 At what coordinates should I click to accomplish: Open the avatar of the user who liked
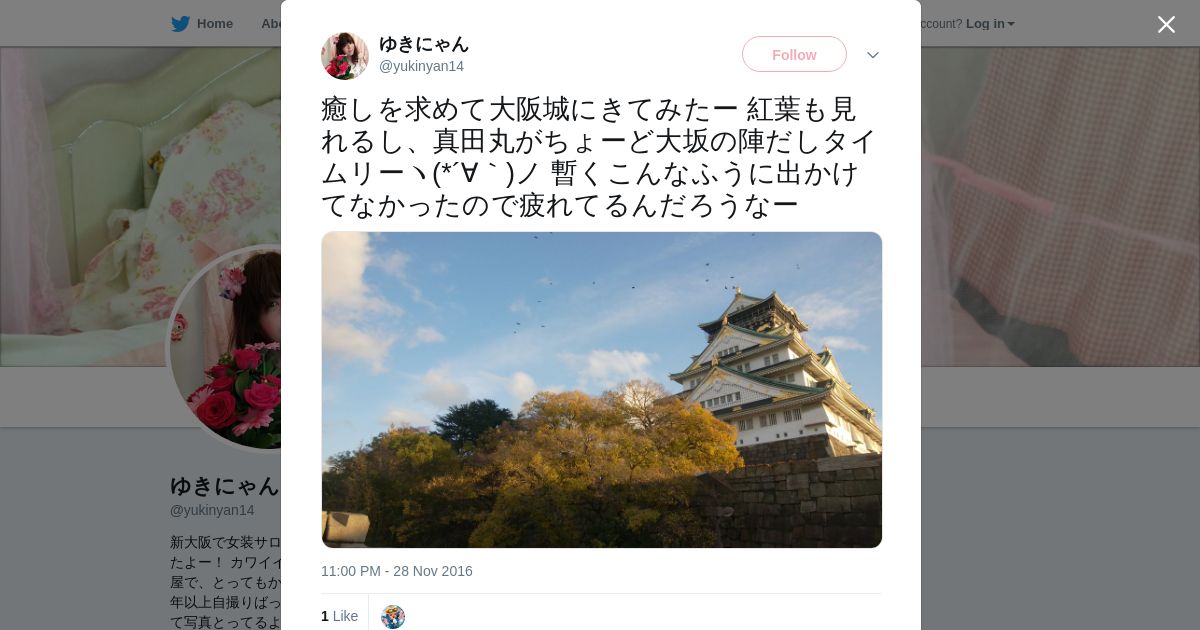tap(393, 617)
